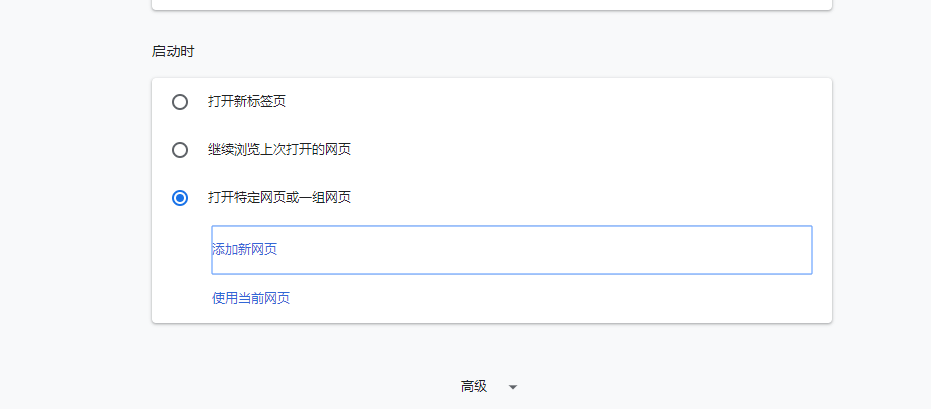Click the white card above 启动时
This screenshot has height=409, width=931.
click(490, 4)
